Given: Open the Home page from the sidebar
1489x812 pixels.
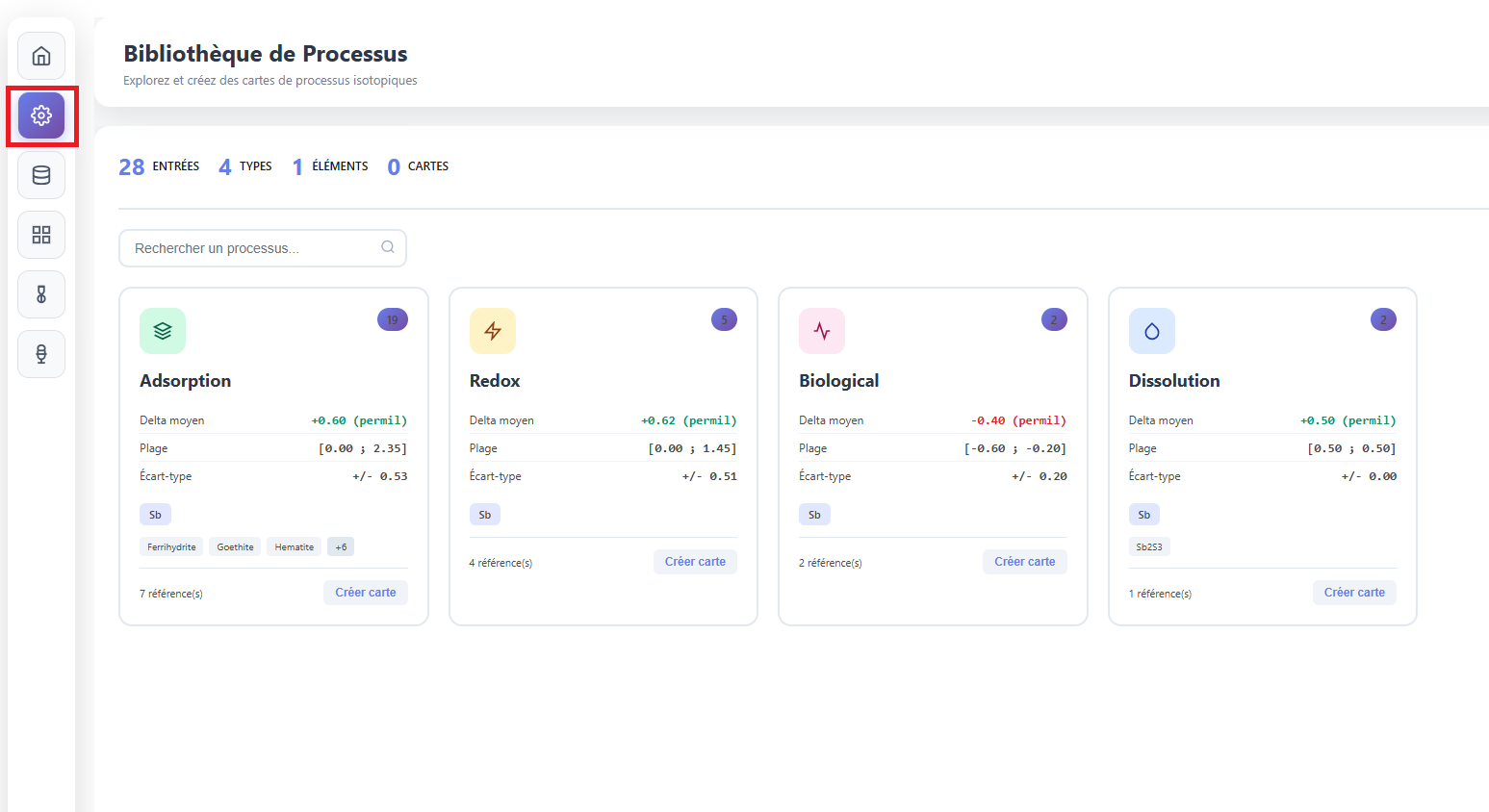Looking at the screenshot, I should click(x=41, y=56).
